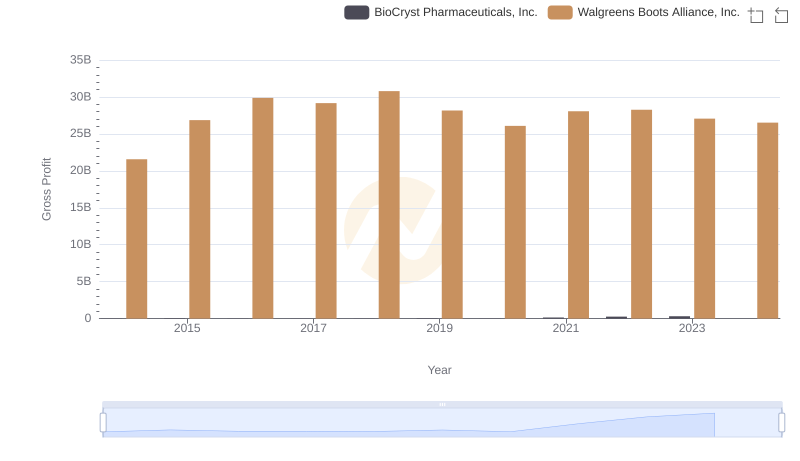This screenshot has width=800, height=461.
Task: Click the dark gray BioCryst legend swatch
Action: coord(356,12)
